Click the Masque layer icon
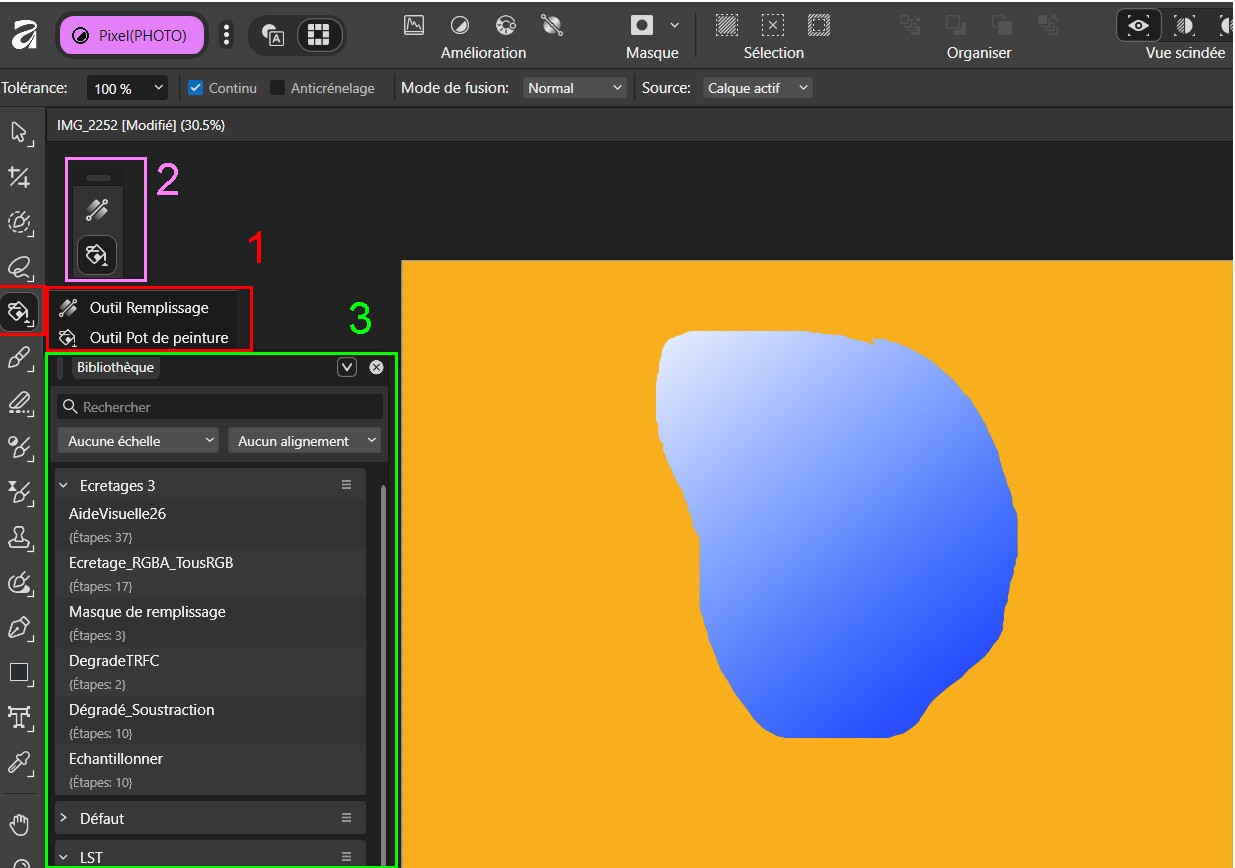Image resolution: width=1235 pixels, height=868 pixels. 642,25
